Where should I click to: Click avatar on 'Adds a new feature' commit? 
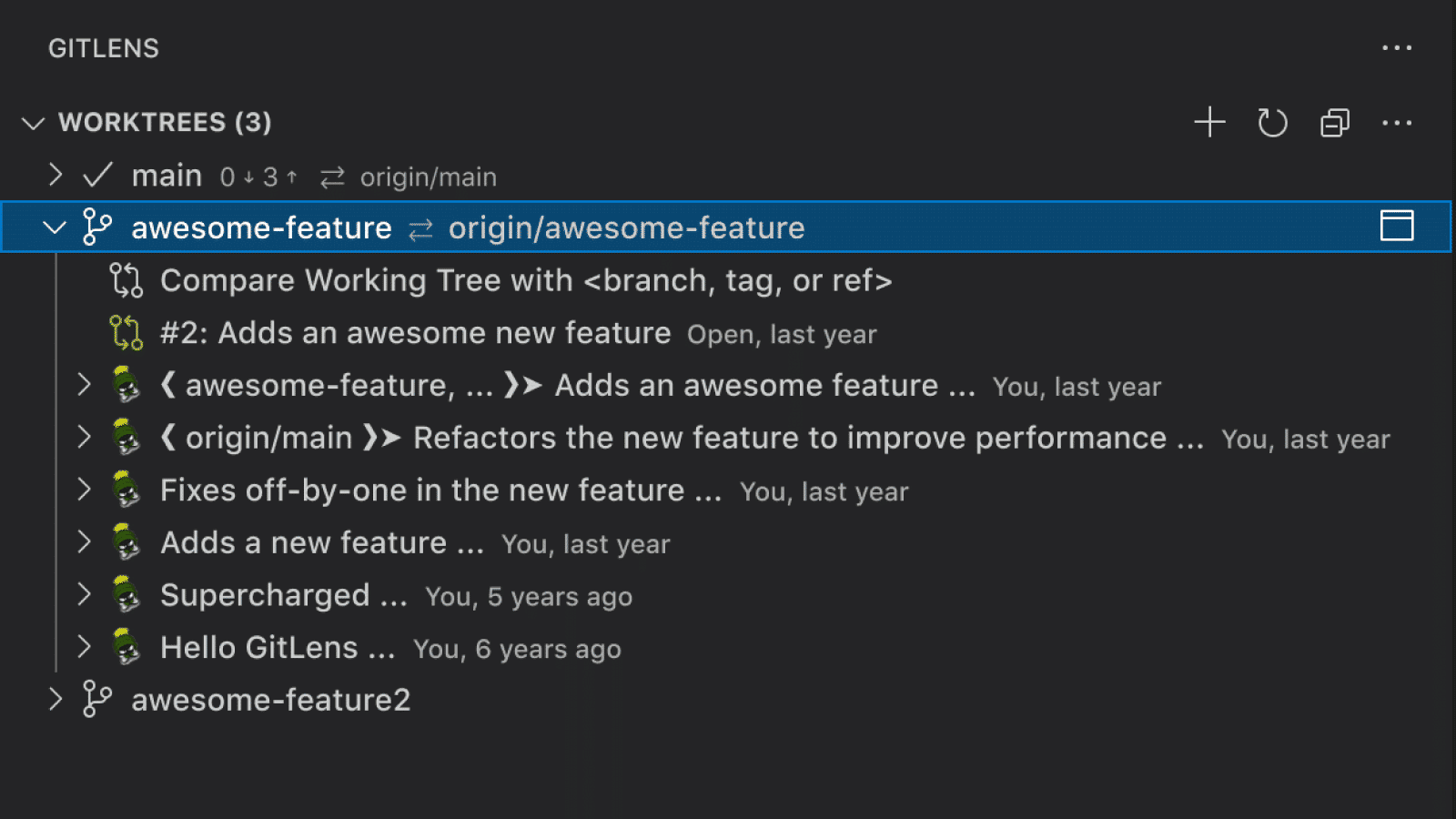[126, 542]
